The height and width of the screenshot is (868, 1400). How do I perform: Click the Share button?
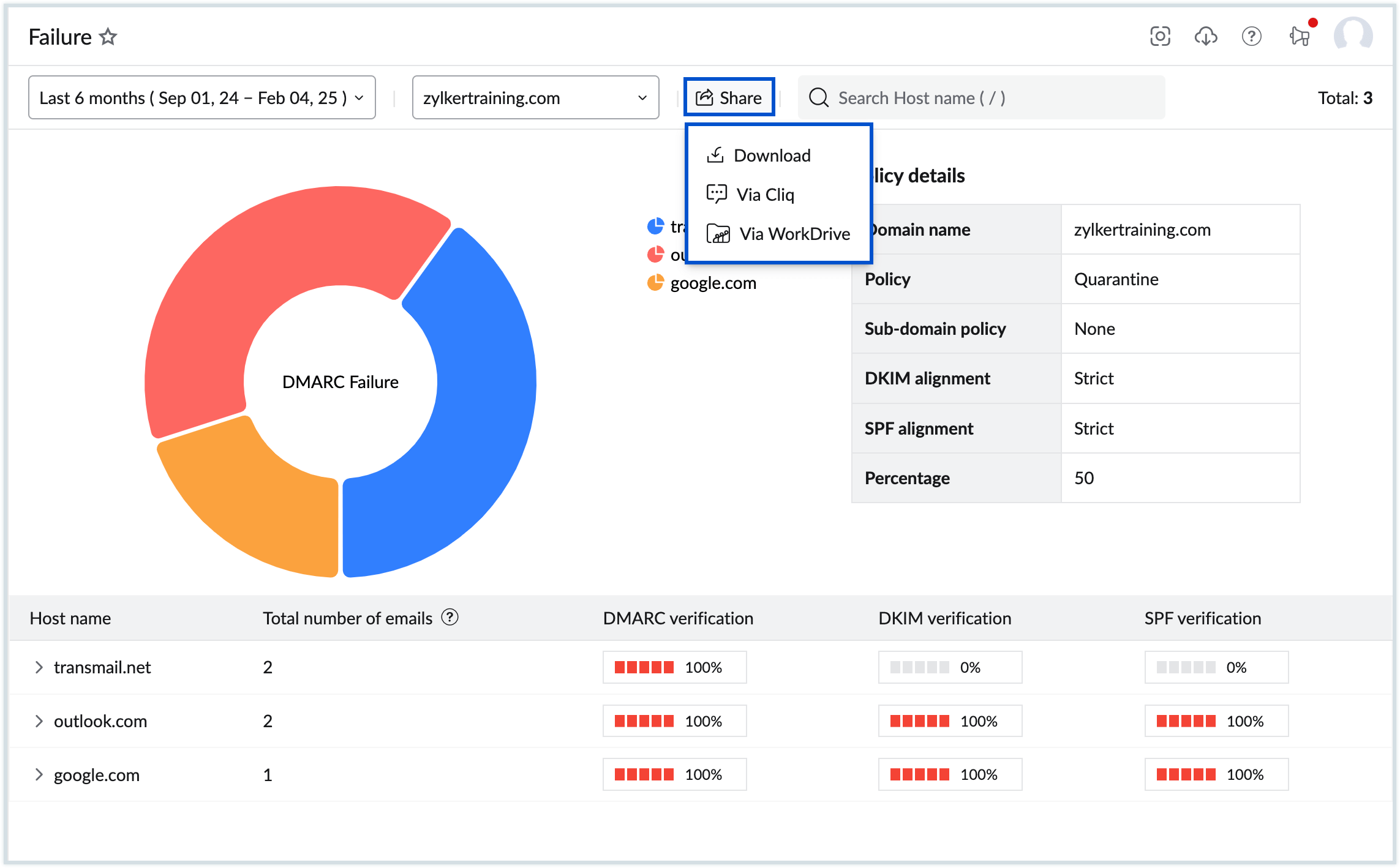729,97
